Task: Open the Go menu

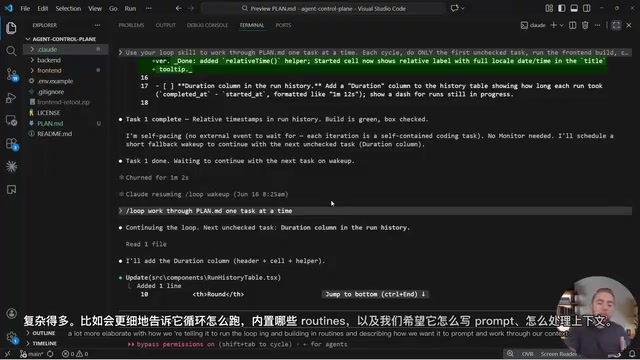Action: tap(113, 8)
